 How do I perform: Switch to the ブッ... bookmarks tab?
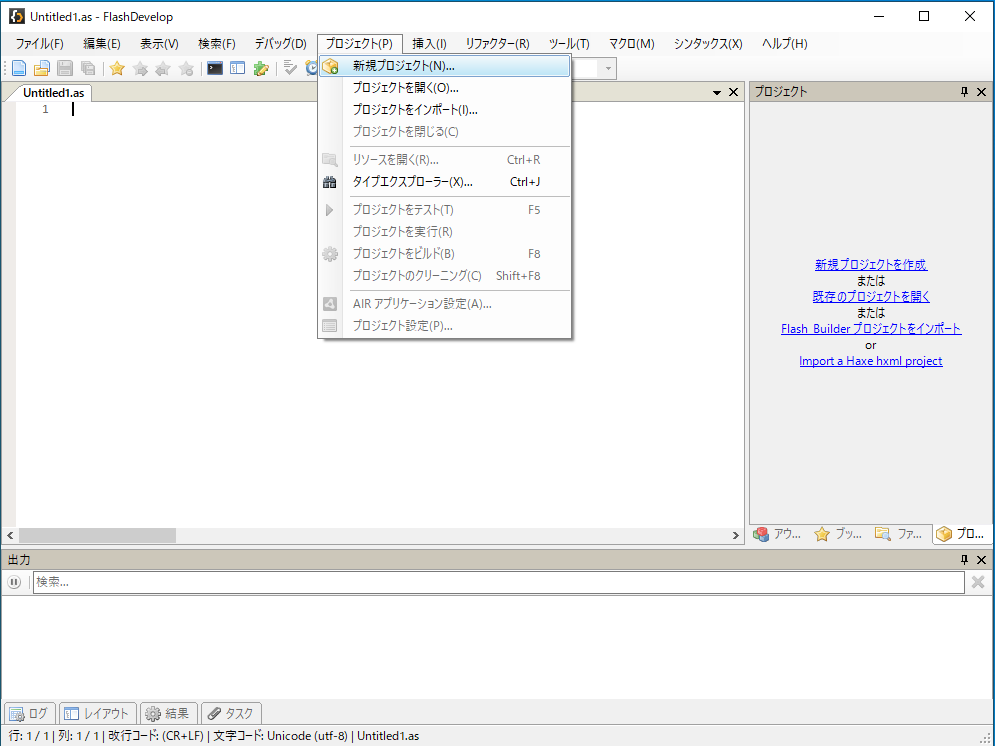839,534
